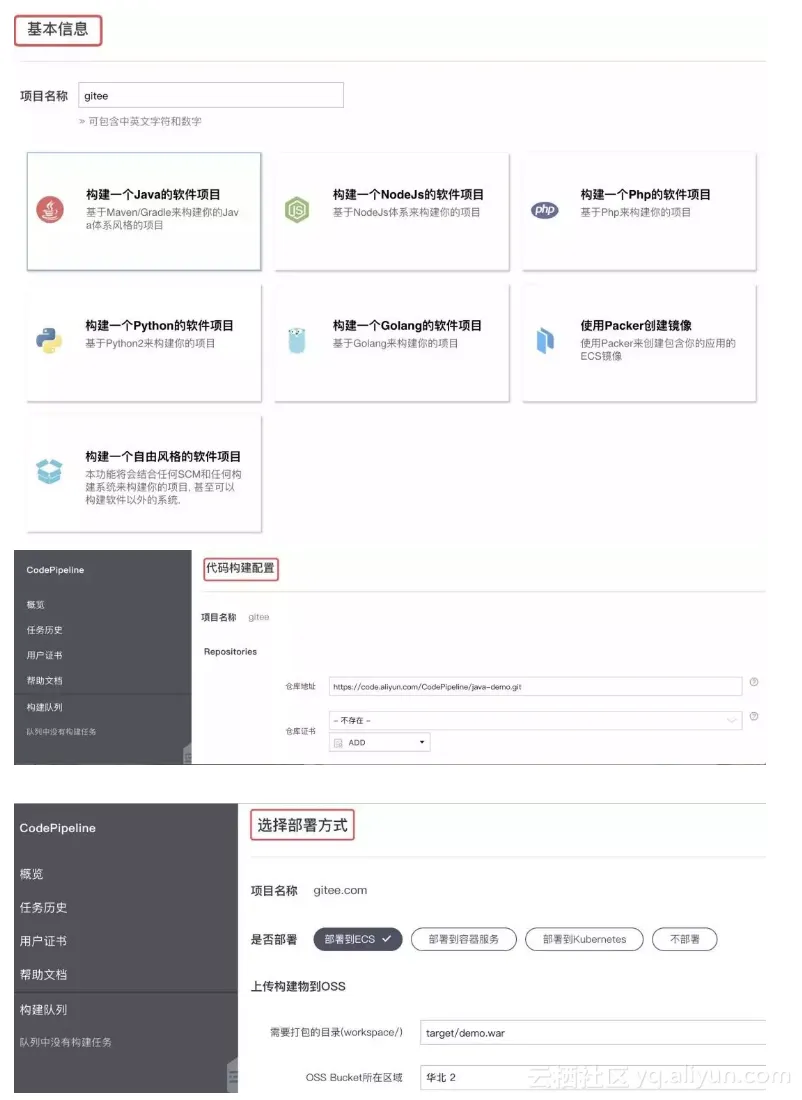Viewport: 802px width, 1100px height.
Task: Open 概览 in the 代码构建配置 page sidebar
Action: click(36, 605)
